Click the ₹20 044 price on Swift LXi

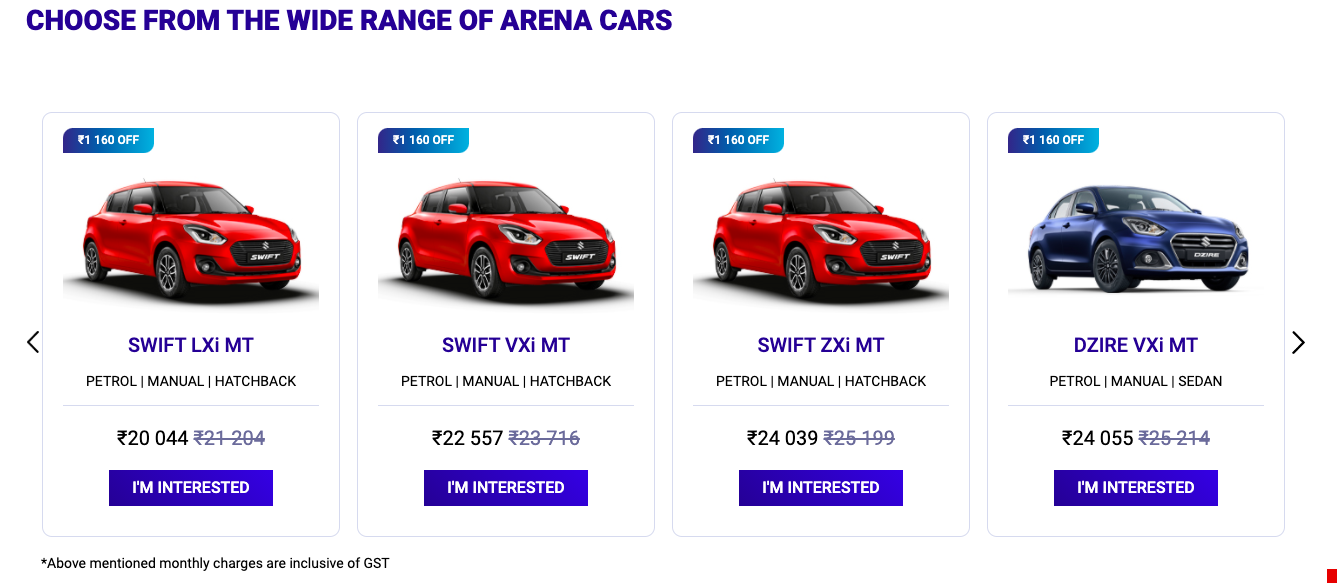pos(153,438)
